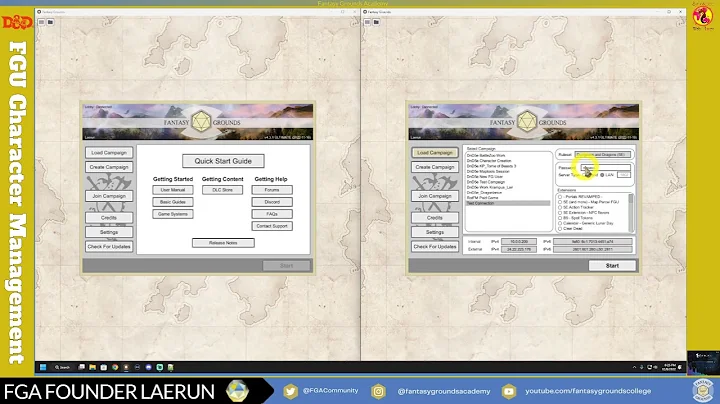
Task: Open Basic Guides
Action: click(x=173, y=202)
